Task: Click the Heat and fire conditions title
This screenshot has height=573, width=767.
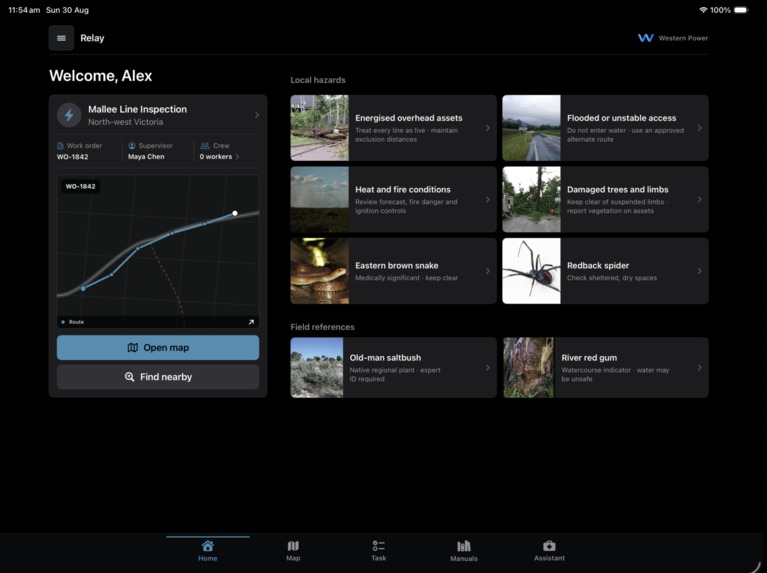Action: click(x=403, y=189)
